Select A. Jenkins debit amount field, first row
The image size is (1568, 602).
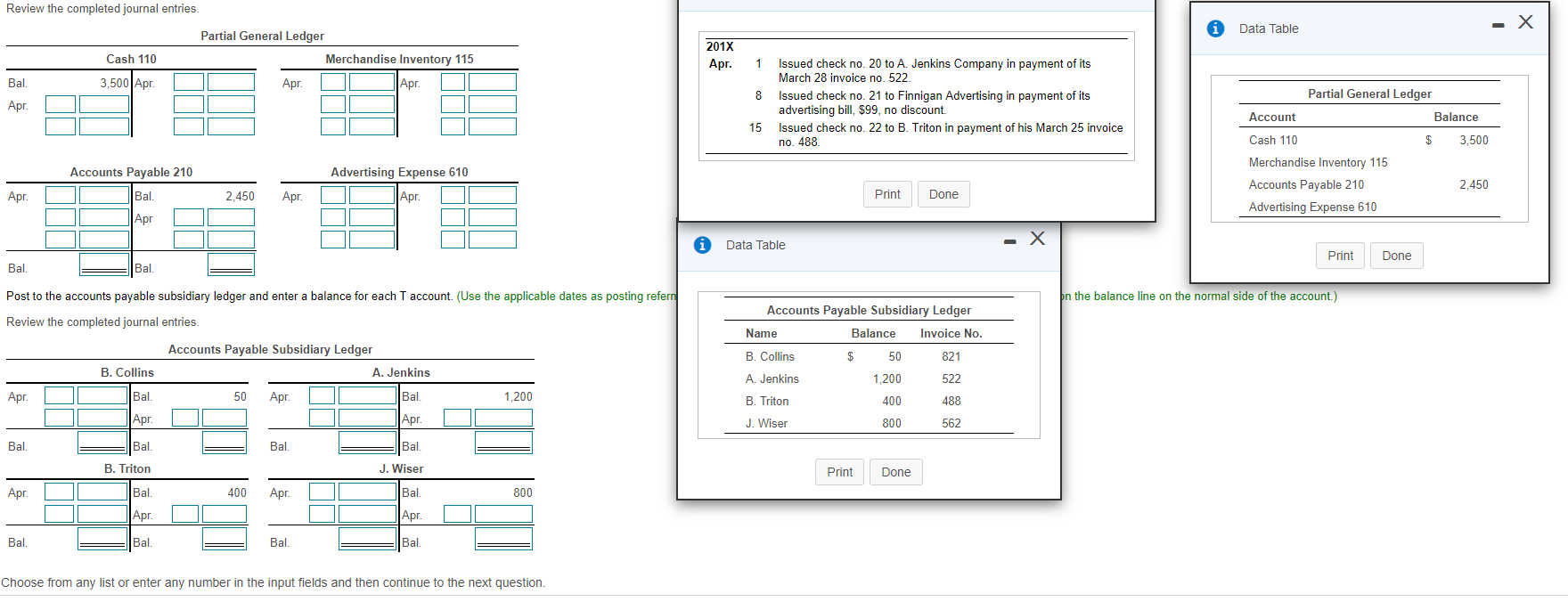pos(367,395)
